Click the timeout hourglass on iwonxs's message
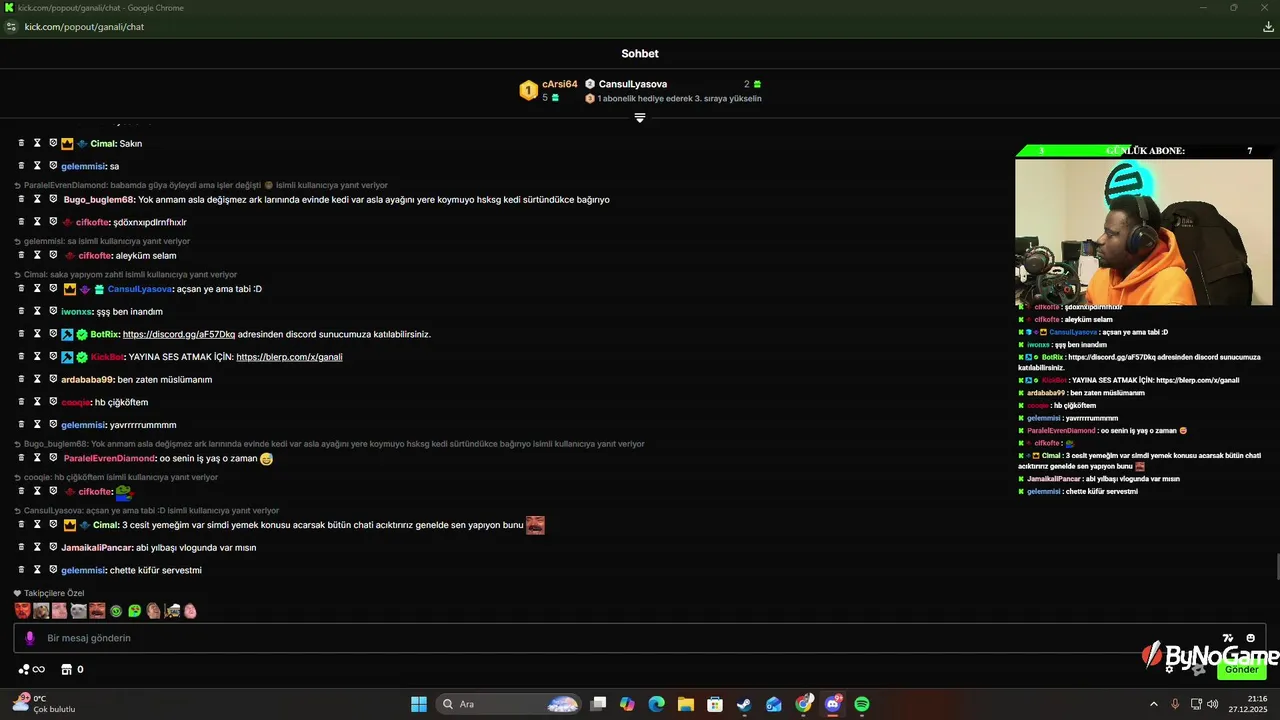Viewport: 1280px width, 720px height. (x=37, y=311)
